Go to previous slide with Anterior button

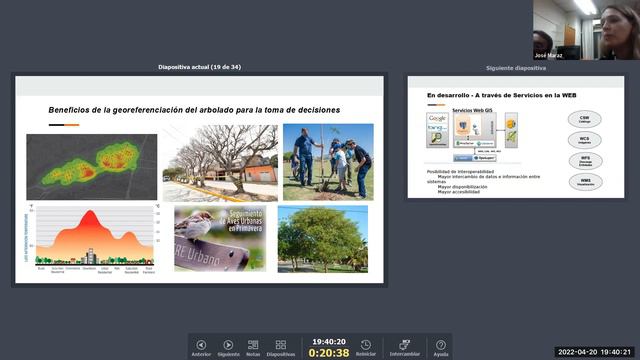201,348
